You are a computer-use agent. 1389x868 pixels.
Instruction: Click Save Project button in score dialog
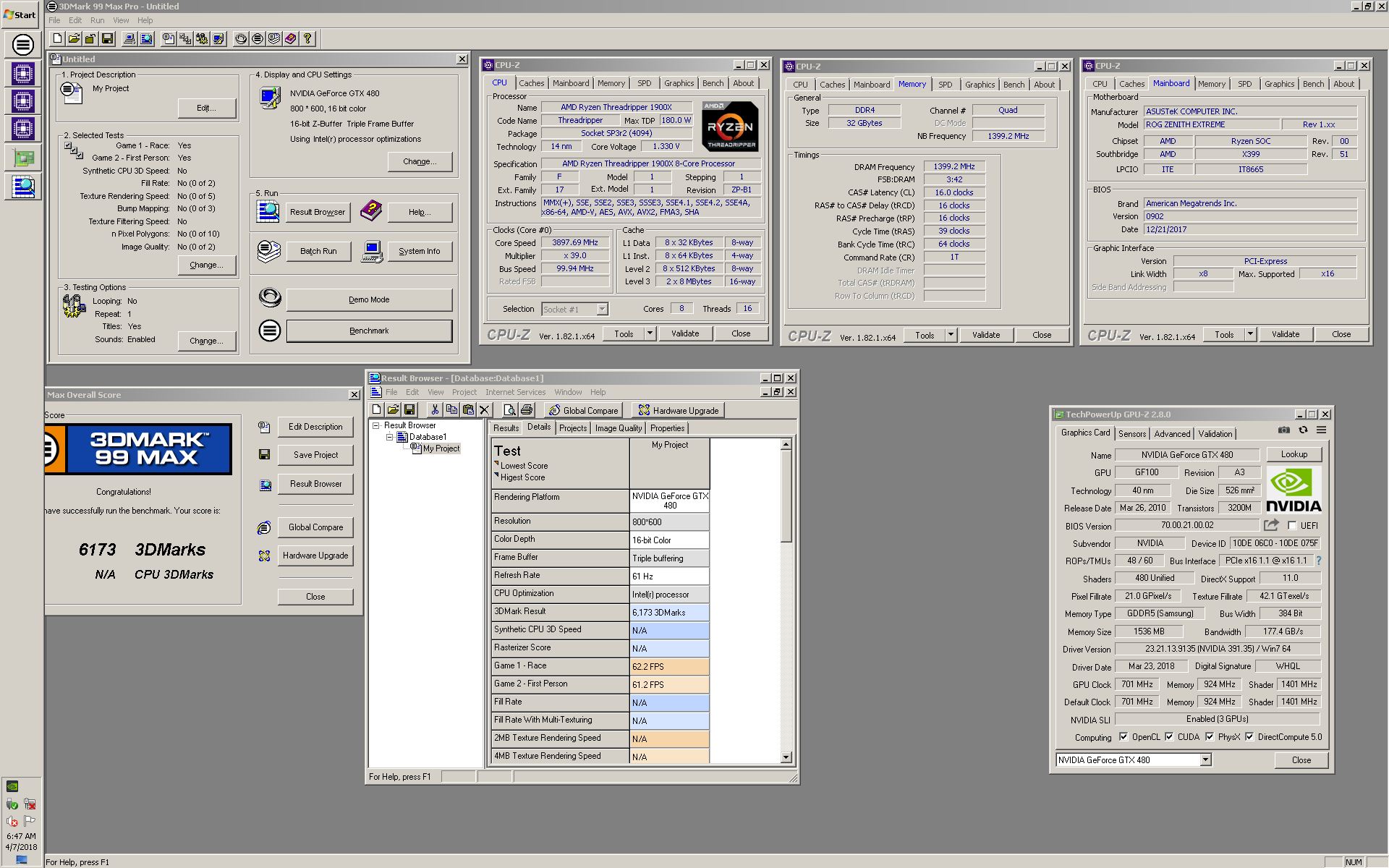[x=315, y=455]
